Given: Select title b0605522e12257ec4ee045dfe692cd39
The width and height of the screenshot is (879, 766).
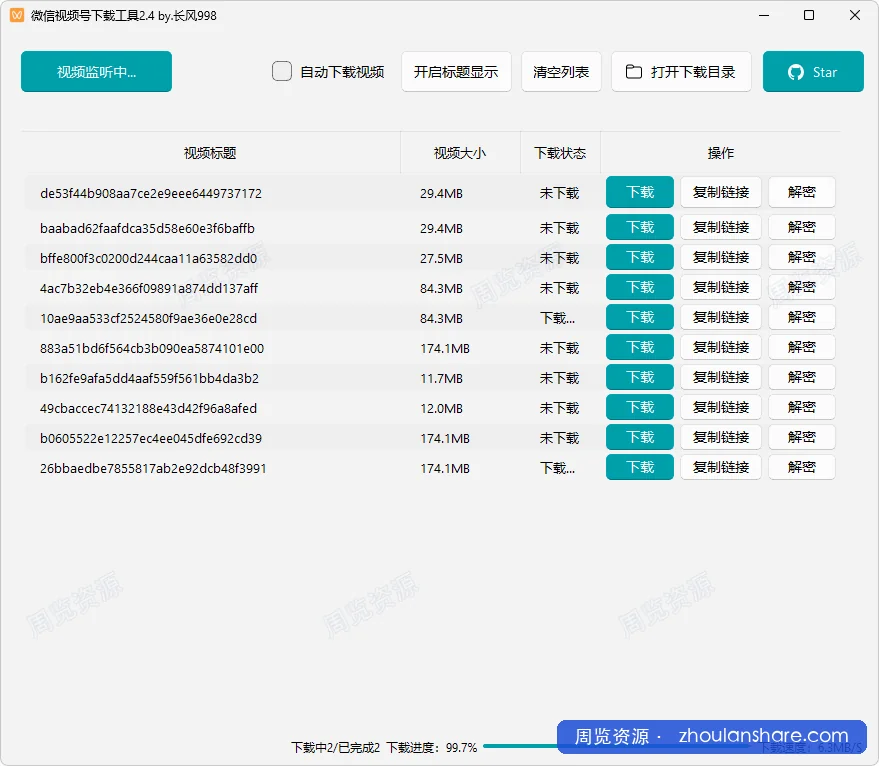Looking at the screenshot, I should click(x=151, y=439).
